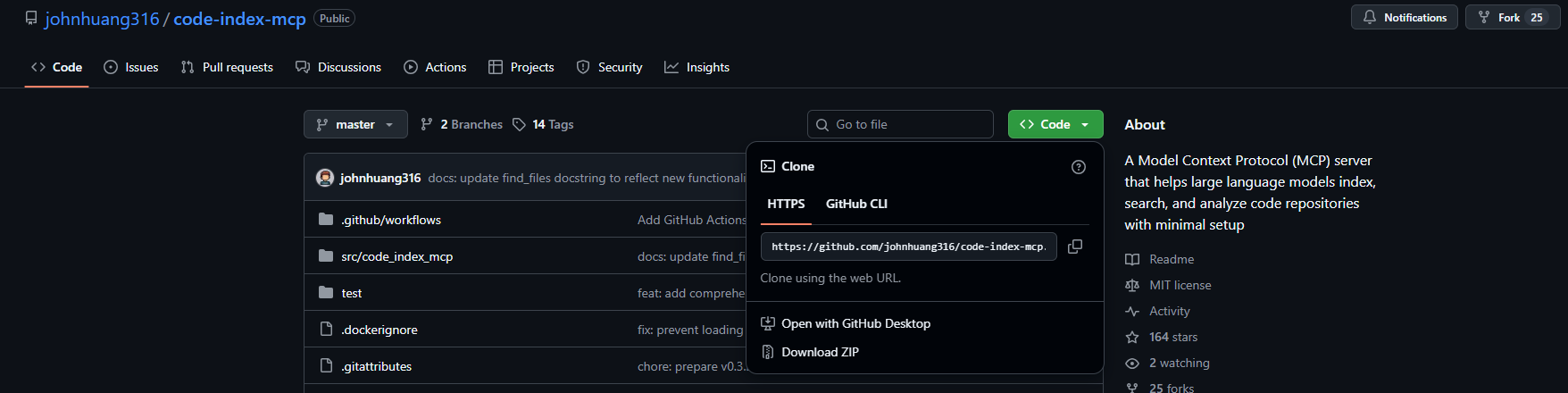Click the desktop icon beside Open with GitHub Desktop
Viewport: 1568px width, 393px height.
768,323
